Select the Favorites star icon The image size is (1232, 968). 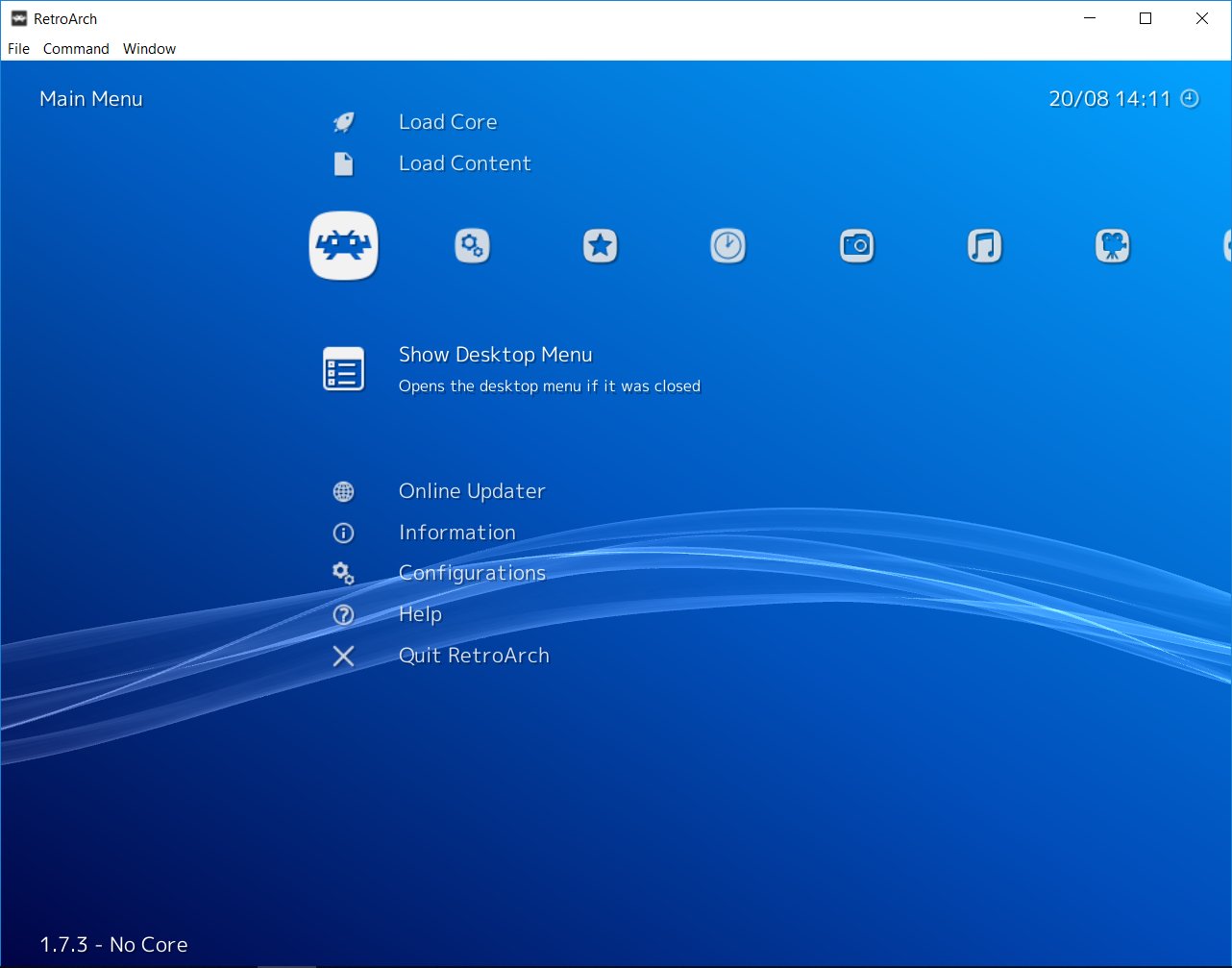(x=600, y=245)
